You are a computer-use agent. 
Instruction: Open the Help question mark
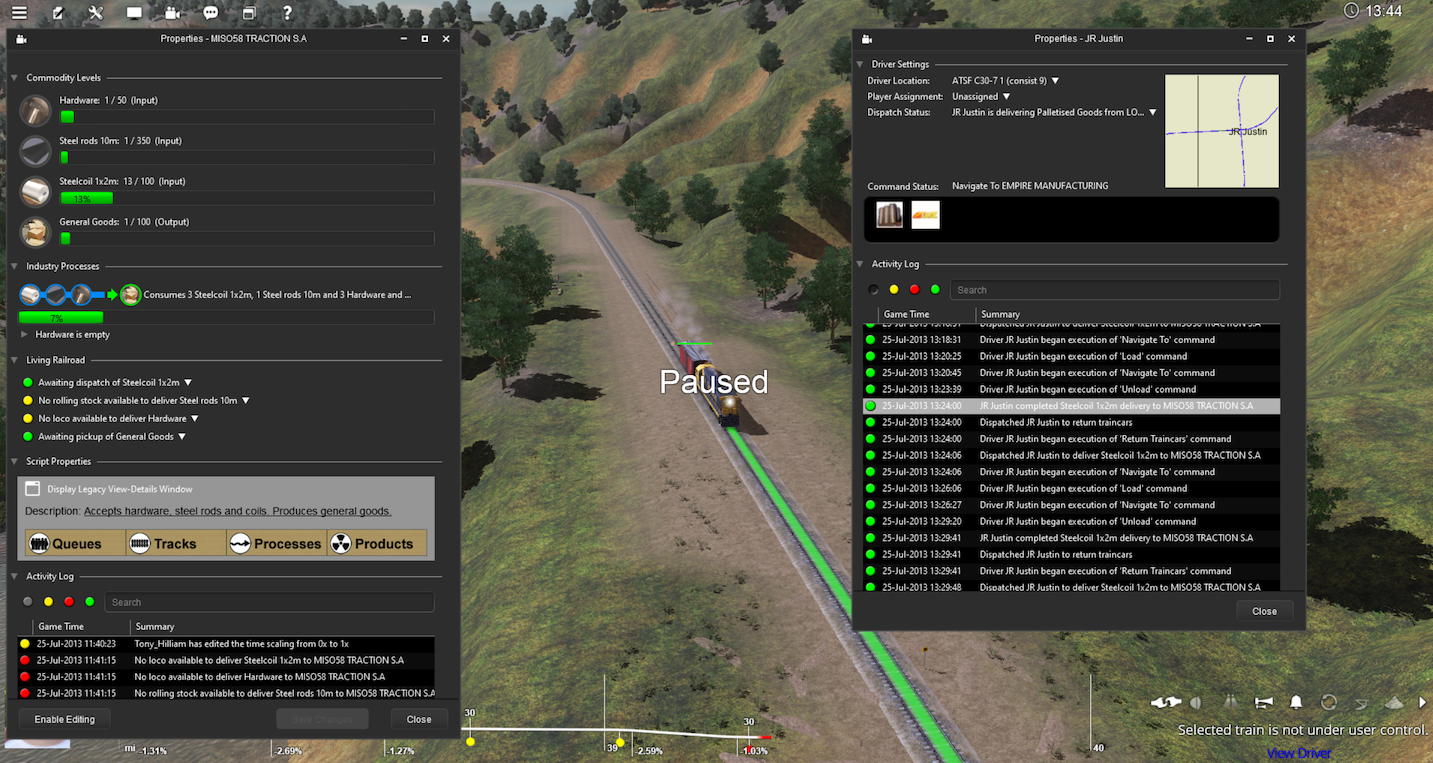coord(286,13)
